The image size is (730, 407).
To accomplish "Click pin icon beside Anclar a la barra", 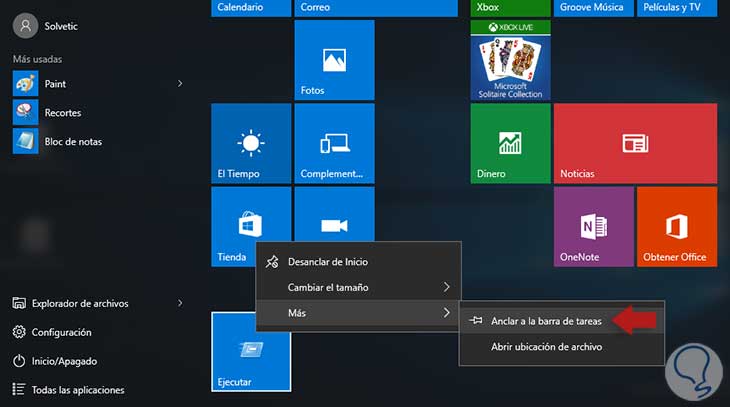I will coord(475,320).
